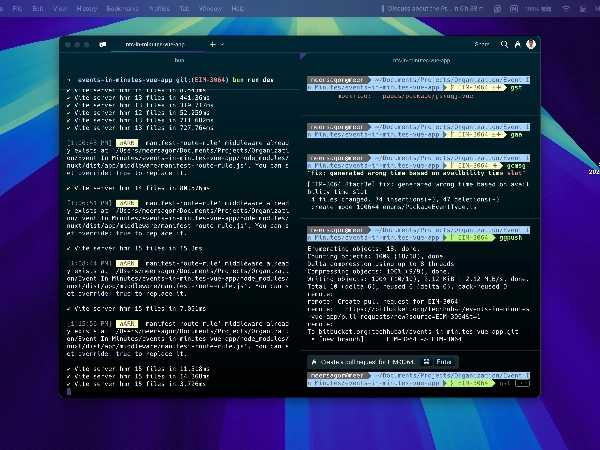Open the Wi-Fi status icon

coord(566,9)
